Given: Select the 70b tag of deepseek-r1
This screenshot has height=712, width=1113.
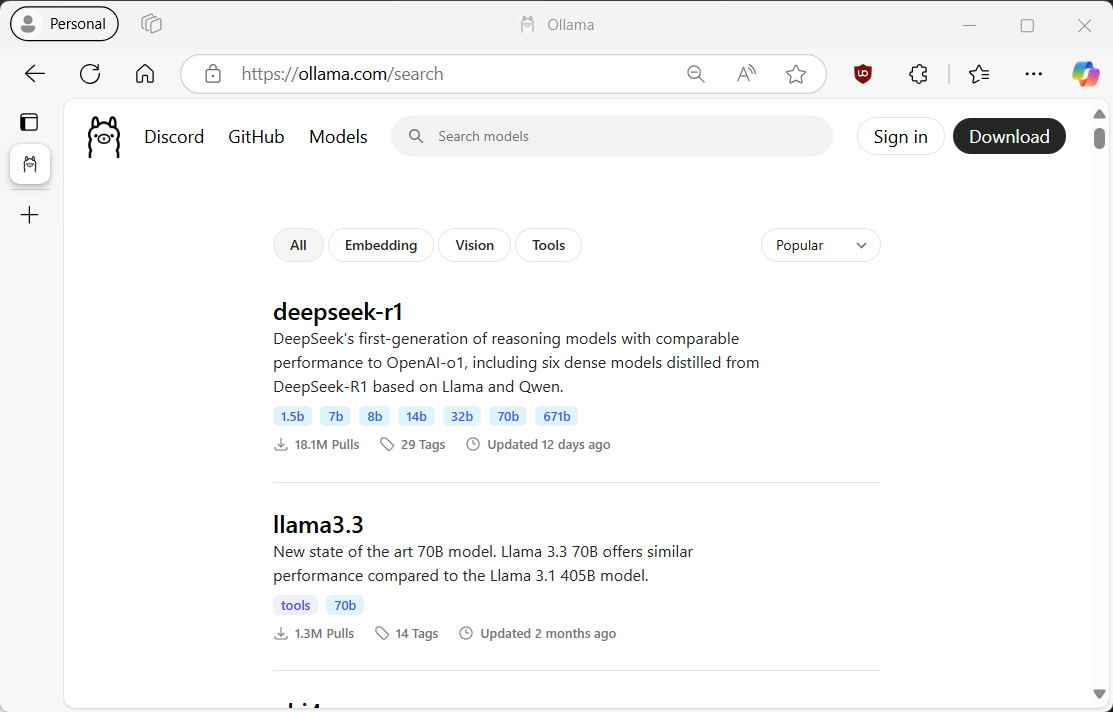Looking at the screenshot, I should pyautogui.click(x=508, y=417).
